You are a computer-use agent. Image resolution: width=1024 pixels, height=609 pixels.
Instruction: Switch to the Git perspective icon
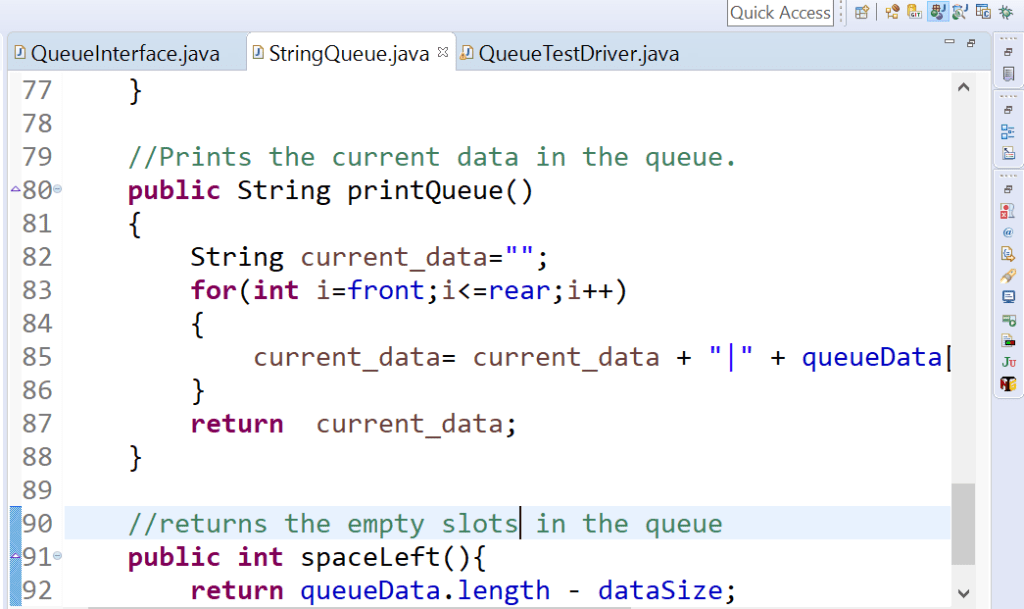click(915, 12)
